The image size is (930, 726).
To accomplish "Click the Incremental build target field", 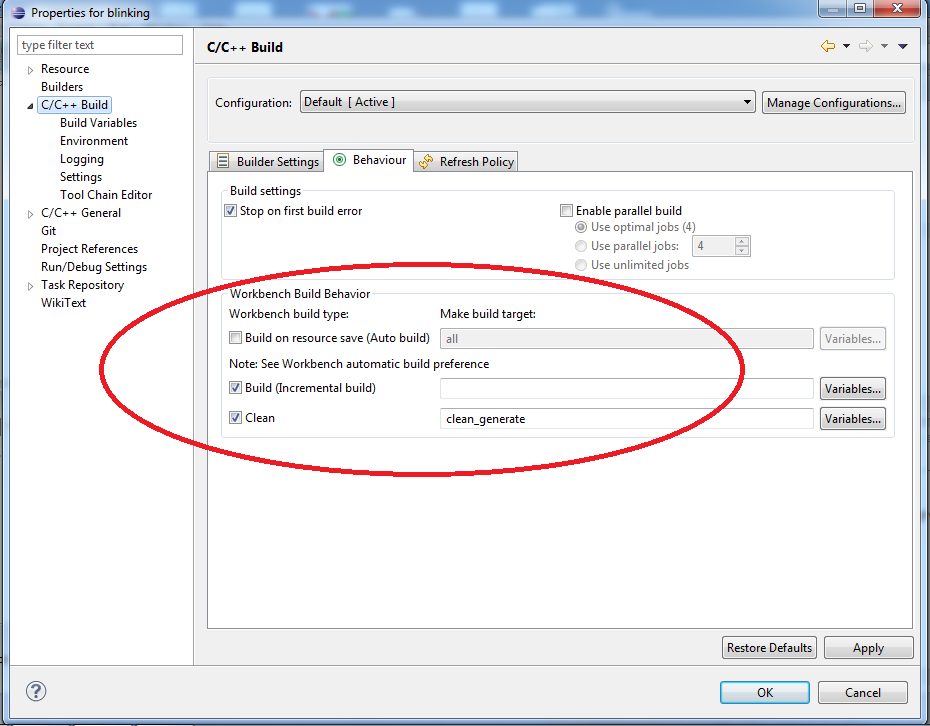I will pos(626,389).
